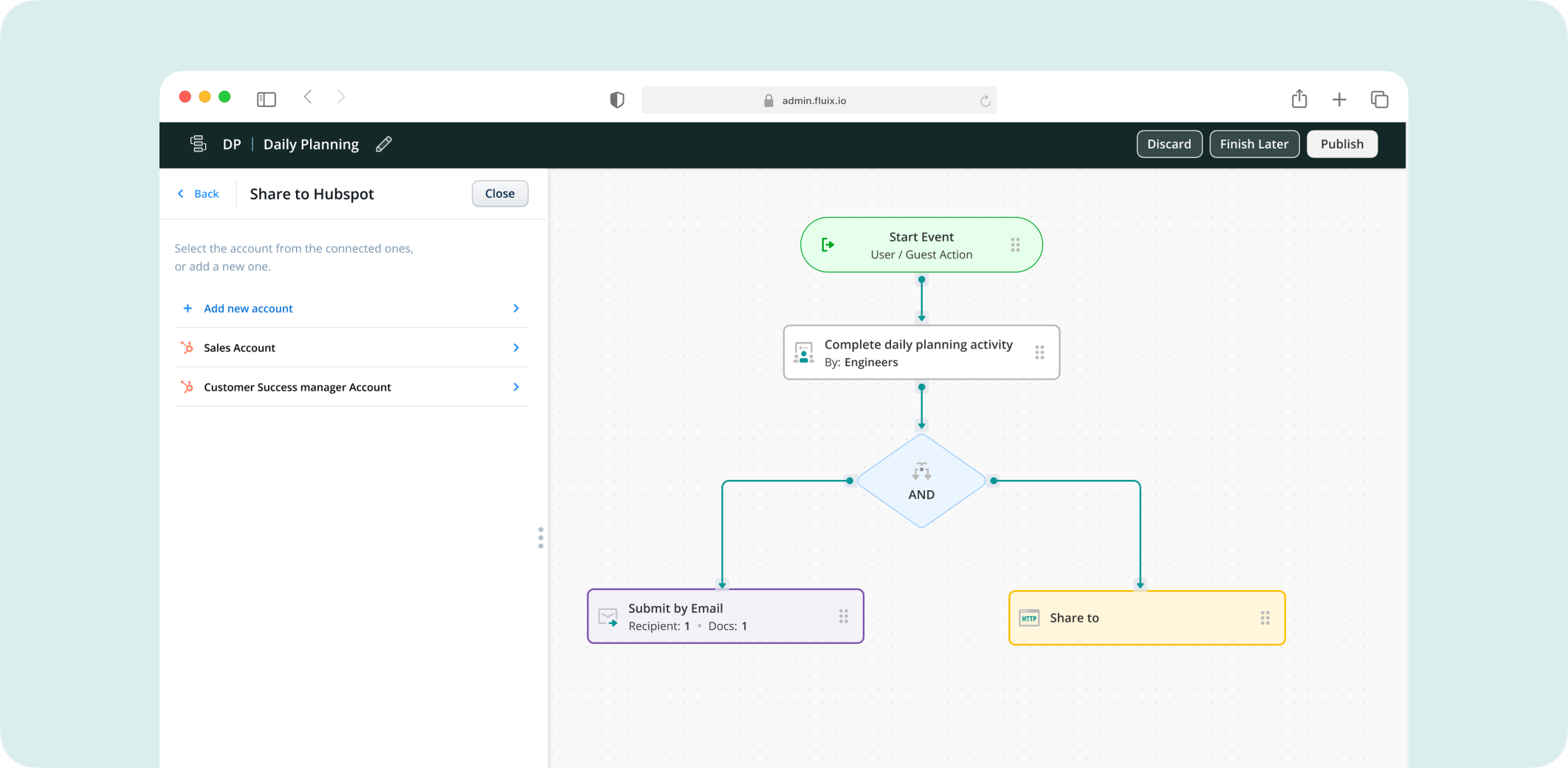Image resolution: width=1568 pixels, height=768 pixels.
Task: Go back using the Back link
Action: [199, 193]
